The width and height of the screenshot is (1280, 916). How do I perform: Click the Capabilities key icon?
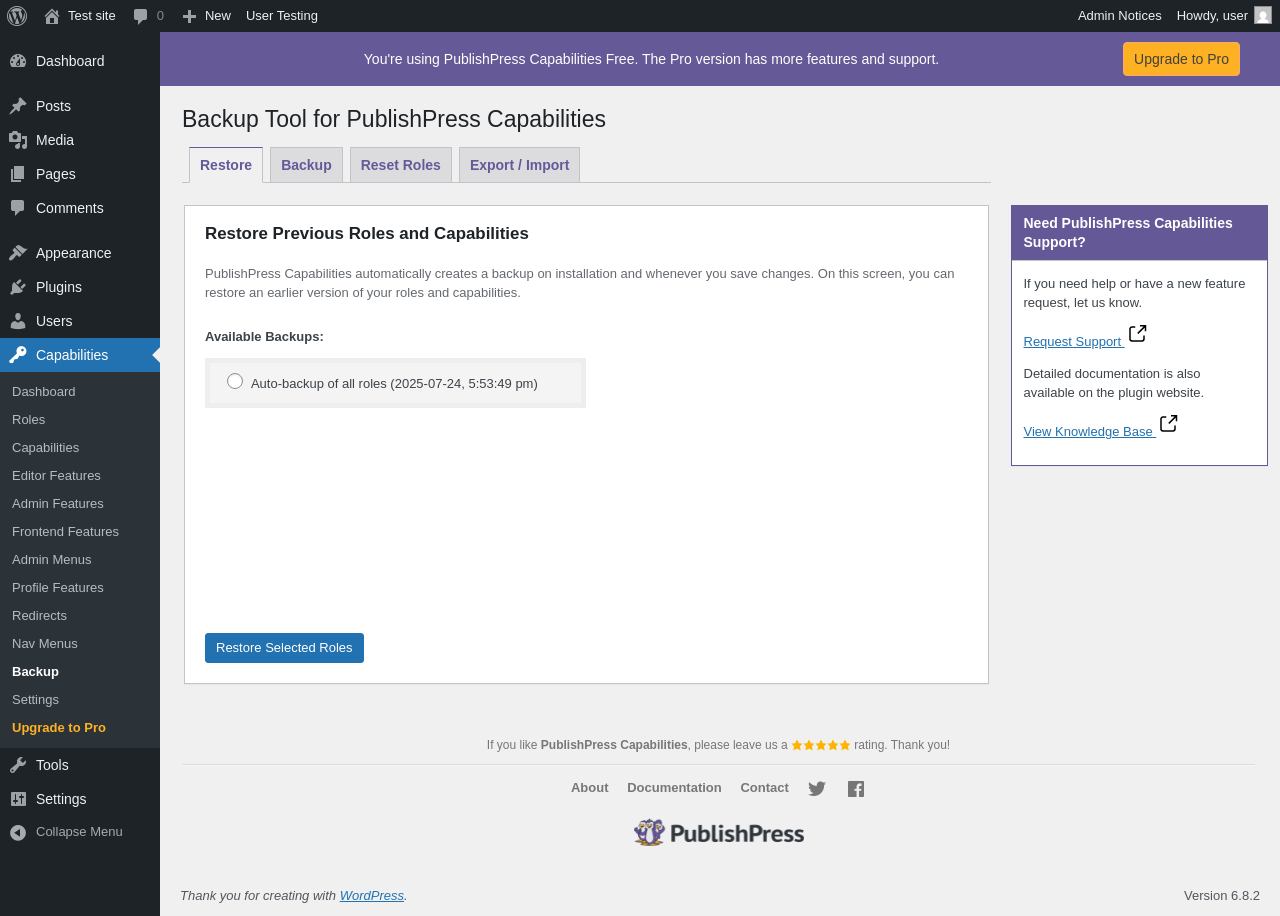(x=18, y=355)
